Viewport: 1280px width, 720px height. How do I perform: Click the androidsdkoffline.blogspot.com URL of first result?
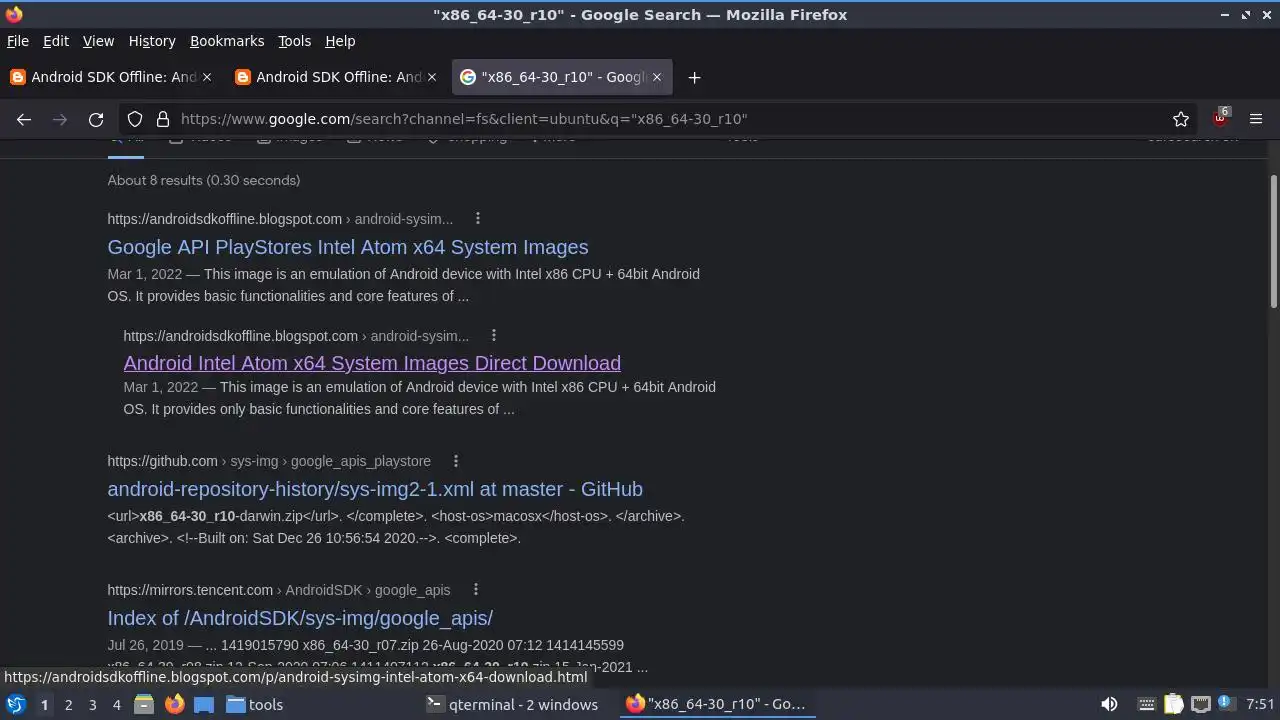pos(280,219)
